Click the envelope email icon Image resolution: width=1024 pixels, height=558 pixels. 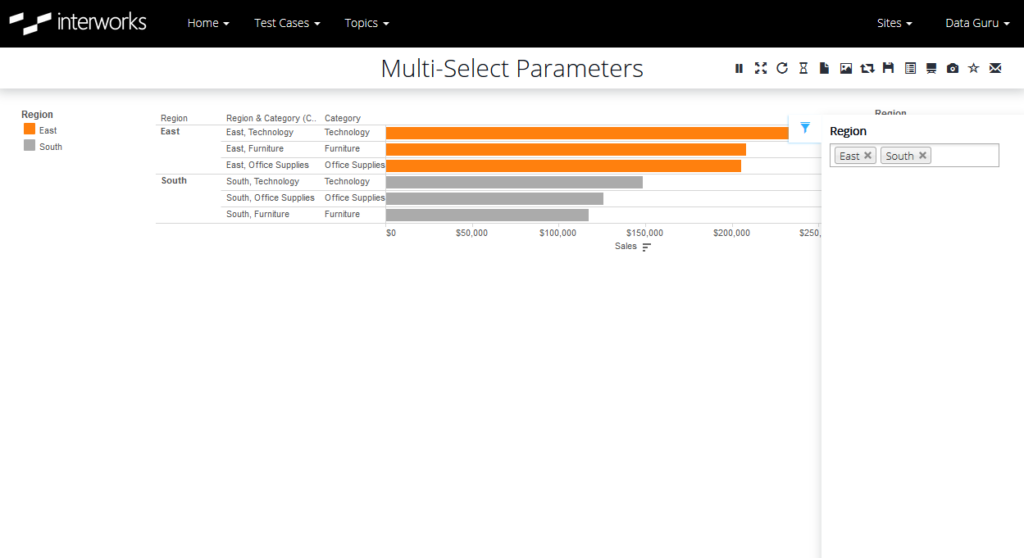pyautogui.click(x=995, y=68)
